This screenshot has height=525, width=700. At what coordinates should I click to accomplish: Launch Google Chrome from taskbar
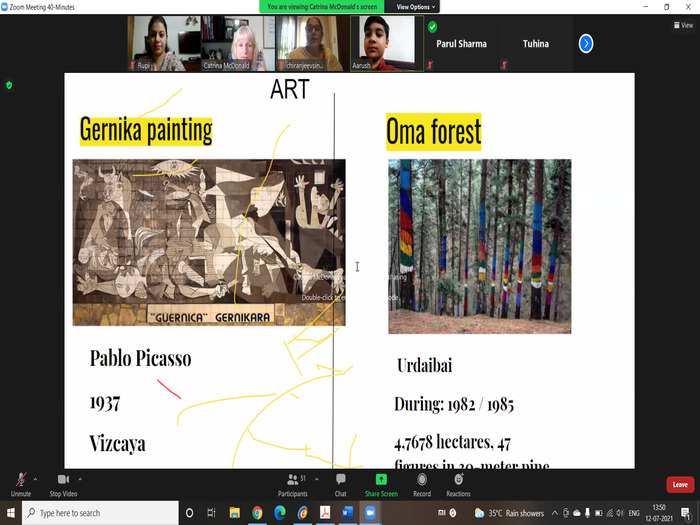pyautogui.click(x=257, y=513)
